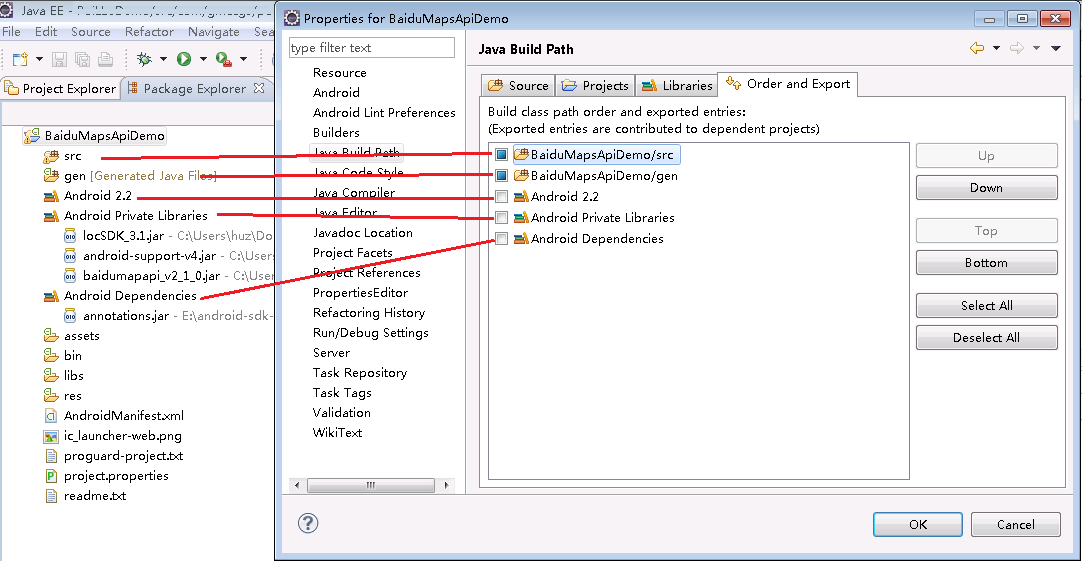Open the Source menu
Viewport: 1082px width, 561px height.
(90, 32)
